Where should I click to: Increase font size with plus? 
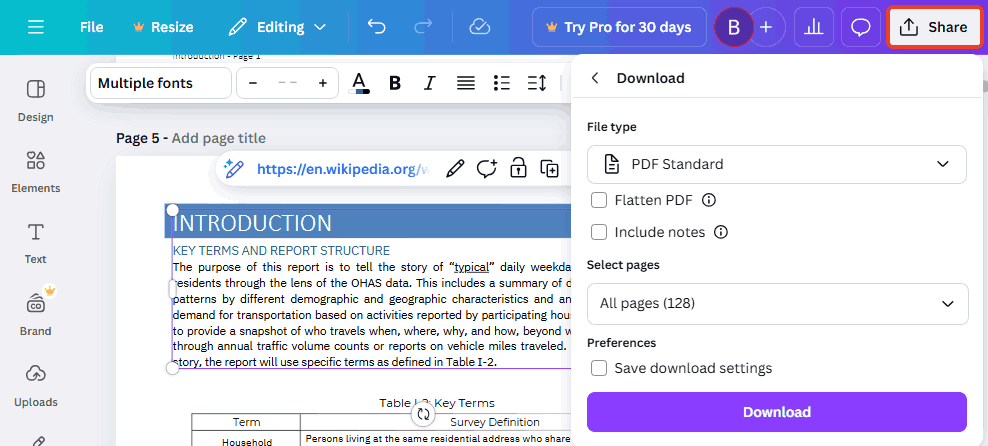[323, 83]
